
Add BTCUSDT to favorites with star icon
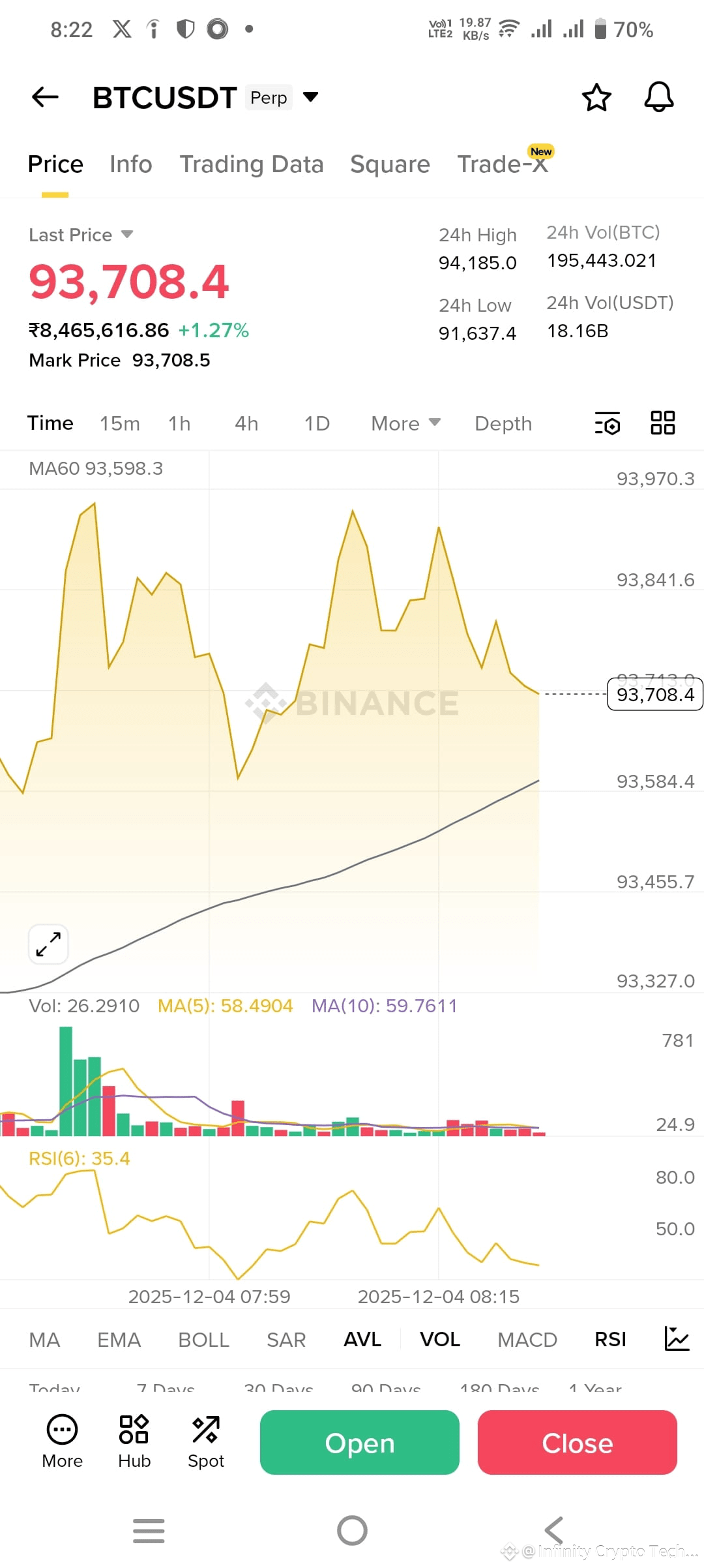coord(596,97)
